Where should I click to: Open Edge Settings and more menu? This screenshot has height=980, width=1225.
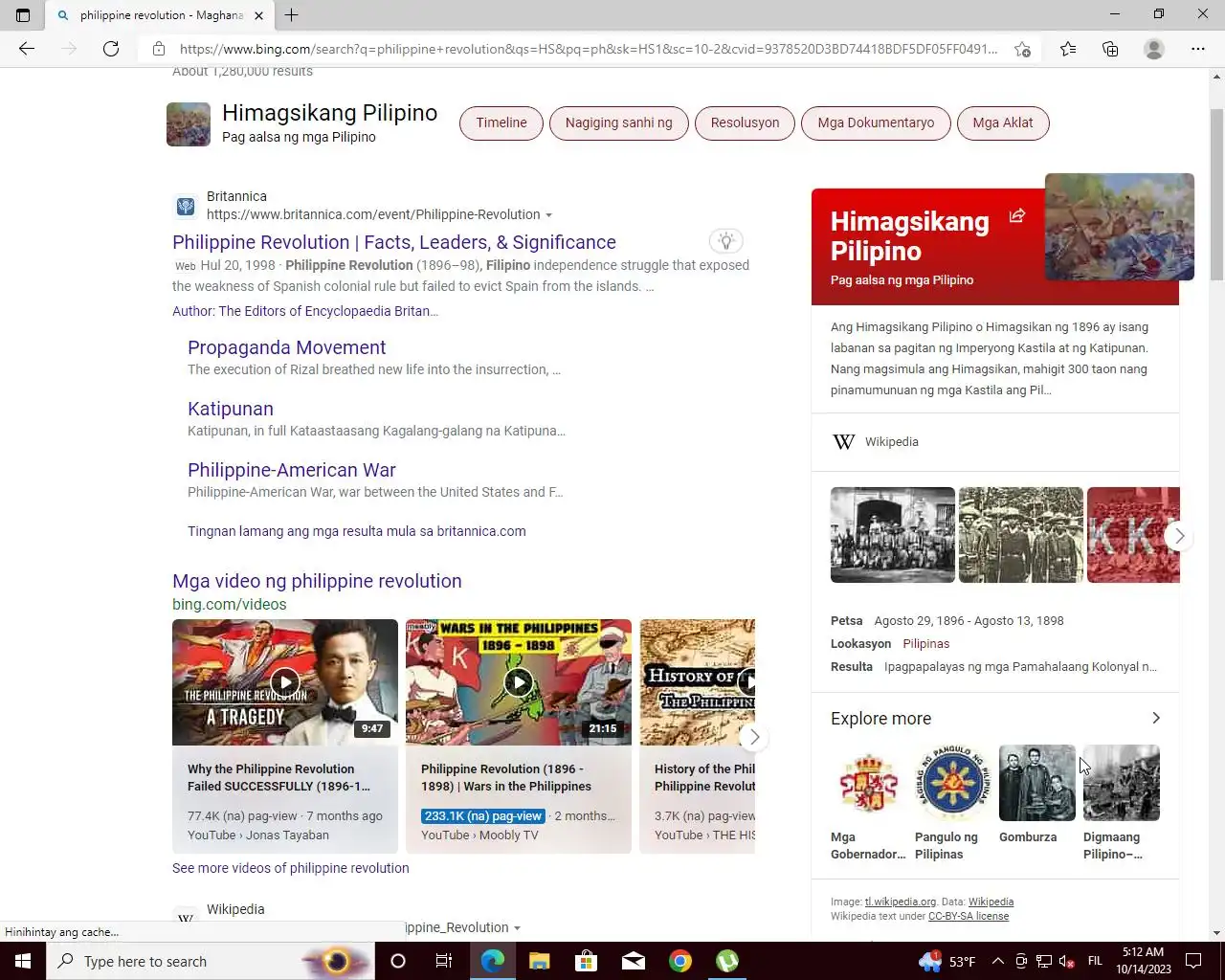coord(1198,49)
